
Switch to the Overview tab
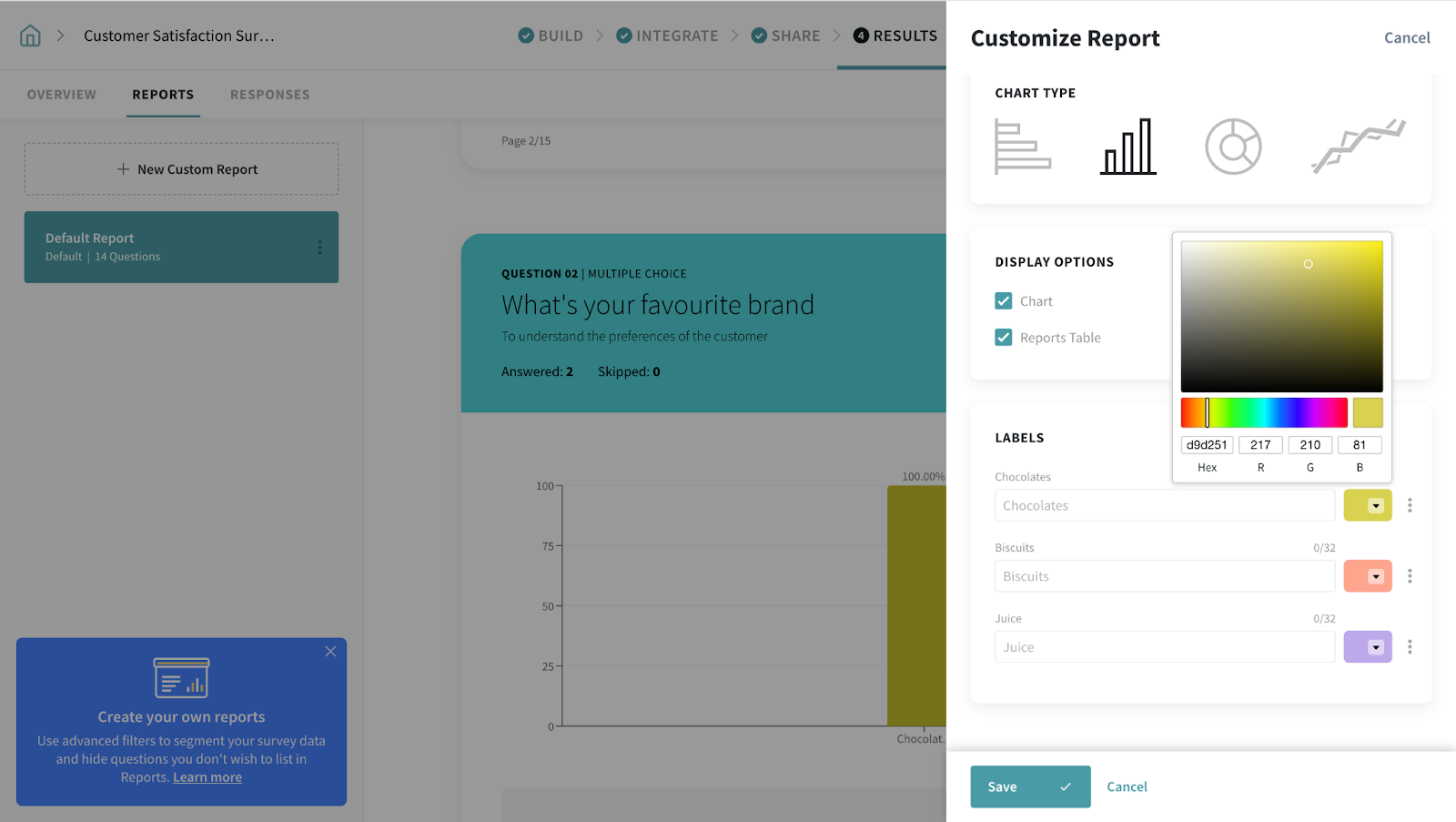(61, 95)
